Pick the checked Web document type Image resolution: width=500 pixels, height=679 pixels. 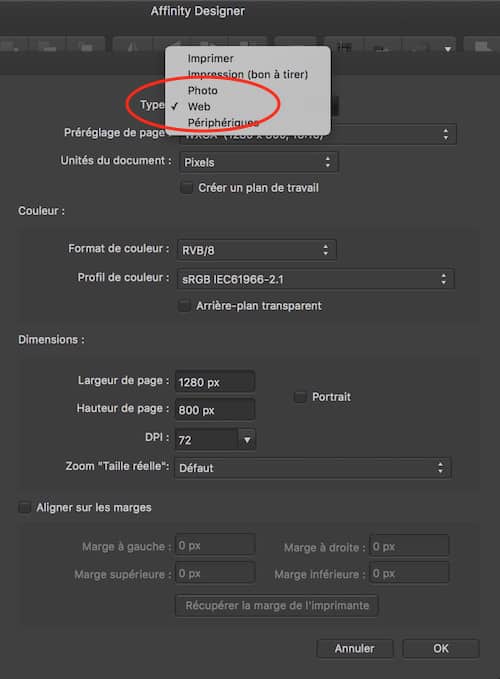[x=199, y=107]
